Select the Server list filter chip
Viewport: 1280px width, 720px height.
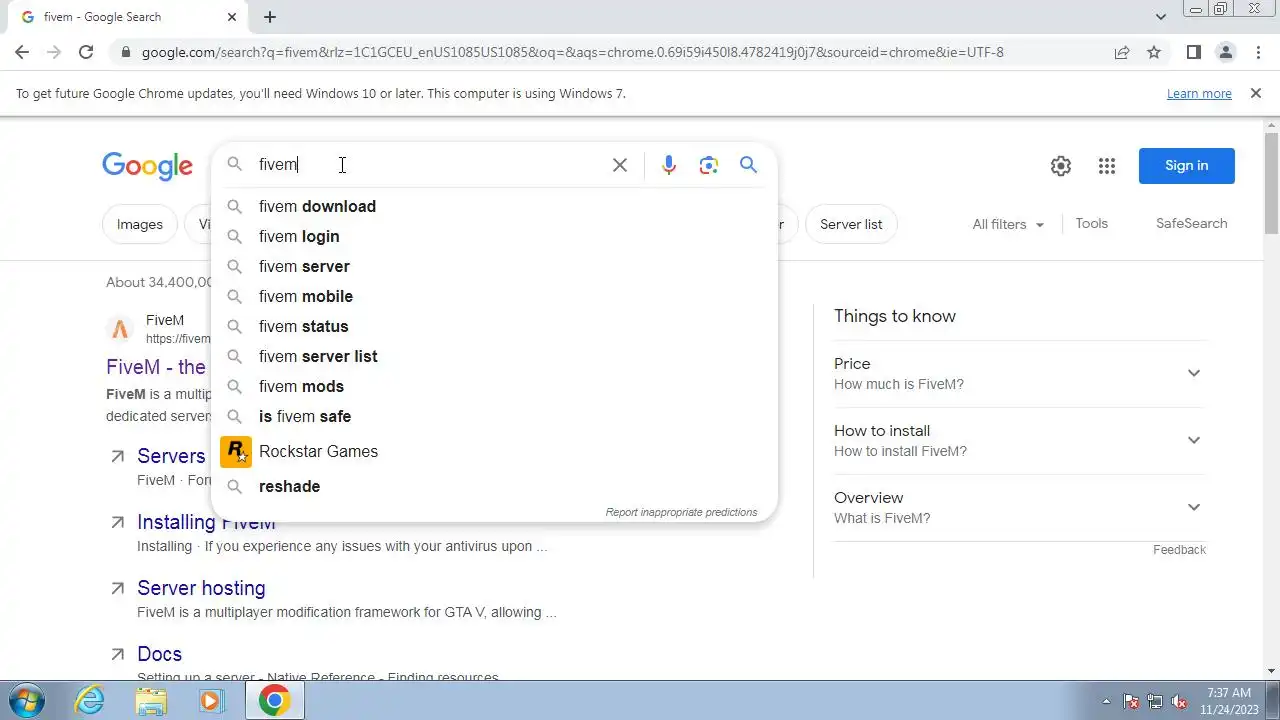[851, 224]
